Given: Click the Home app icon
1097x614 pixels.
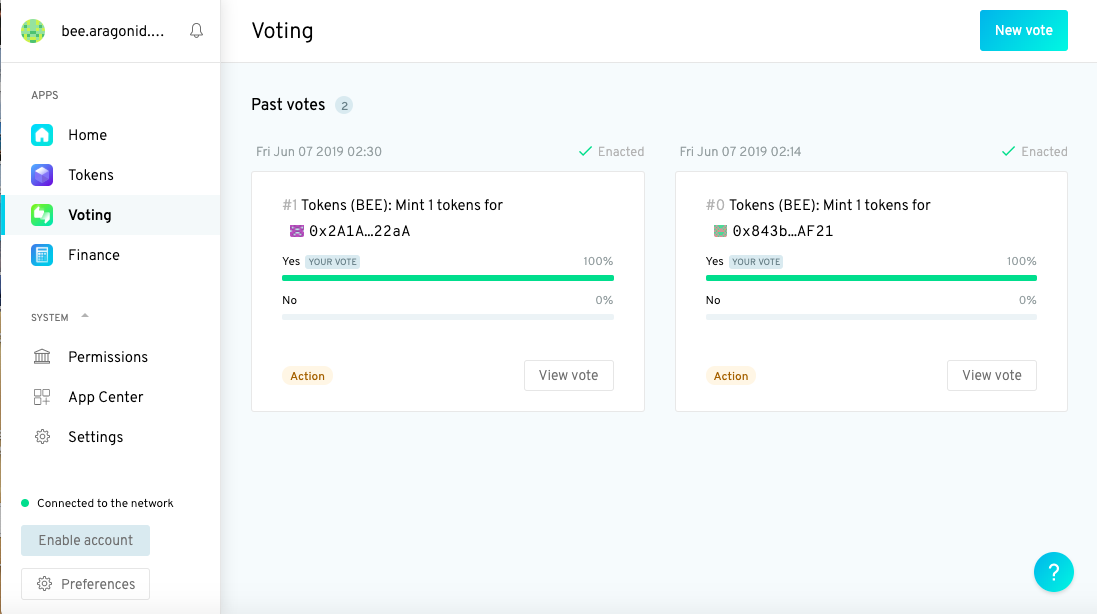Looking at the screenshot, I should click(x=42, y=135).
